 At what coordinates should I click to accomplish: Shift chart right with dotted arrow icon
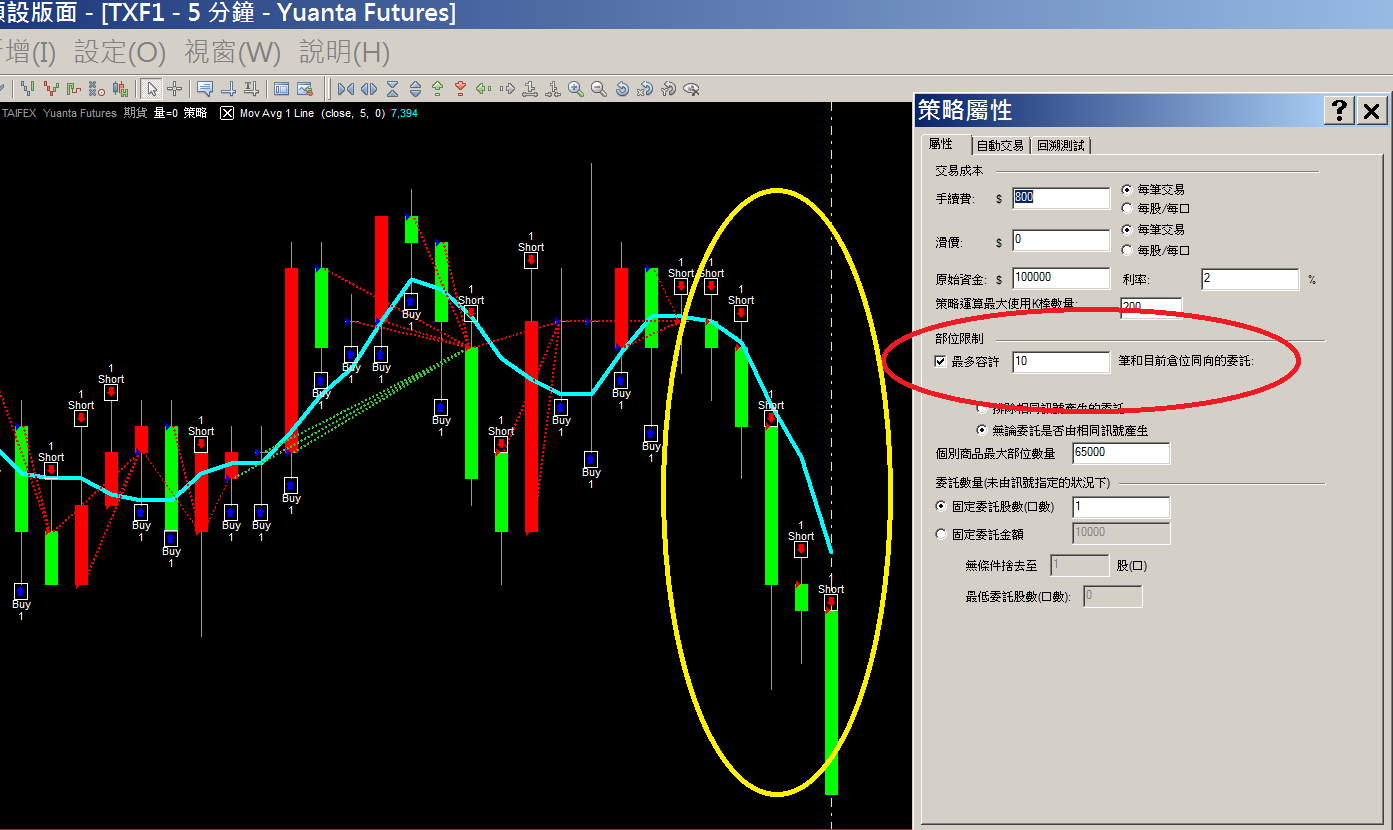(x=507, y=88)
